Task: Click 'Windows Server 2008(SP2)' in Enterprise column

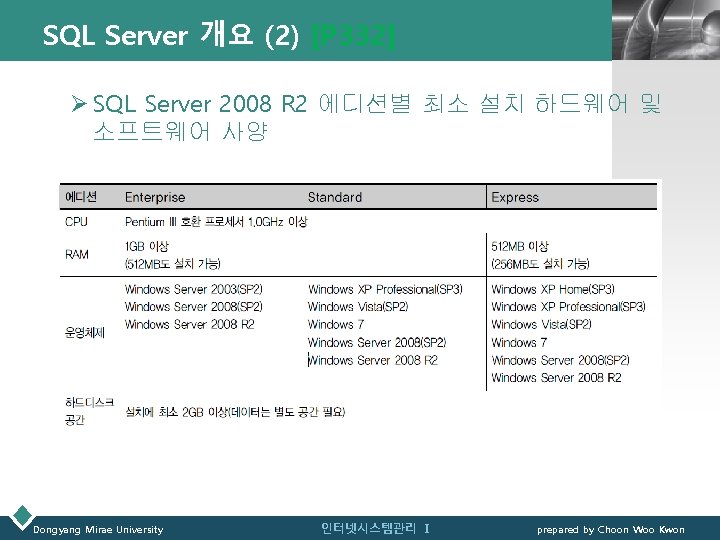Action: (193, 306)
